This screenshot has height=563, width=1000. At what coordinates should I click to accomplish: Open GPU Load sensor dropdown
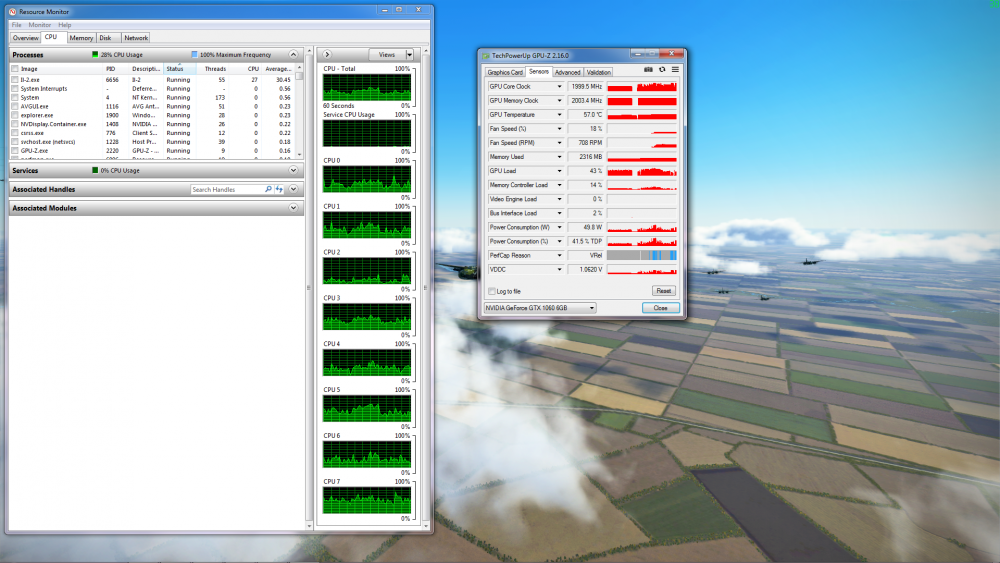559,171
